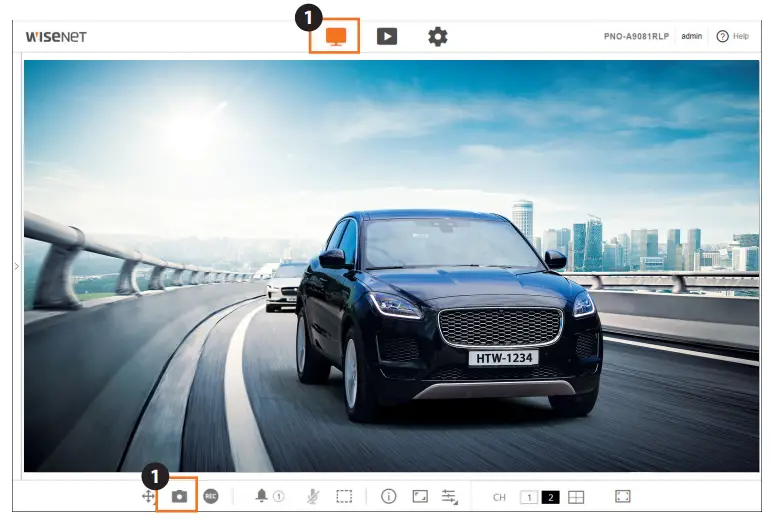The height and width of the screenshot is (519, 771).
Task: Click the admin account label
Action: [x=691, y=36]
